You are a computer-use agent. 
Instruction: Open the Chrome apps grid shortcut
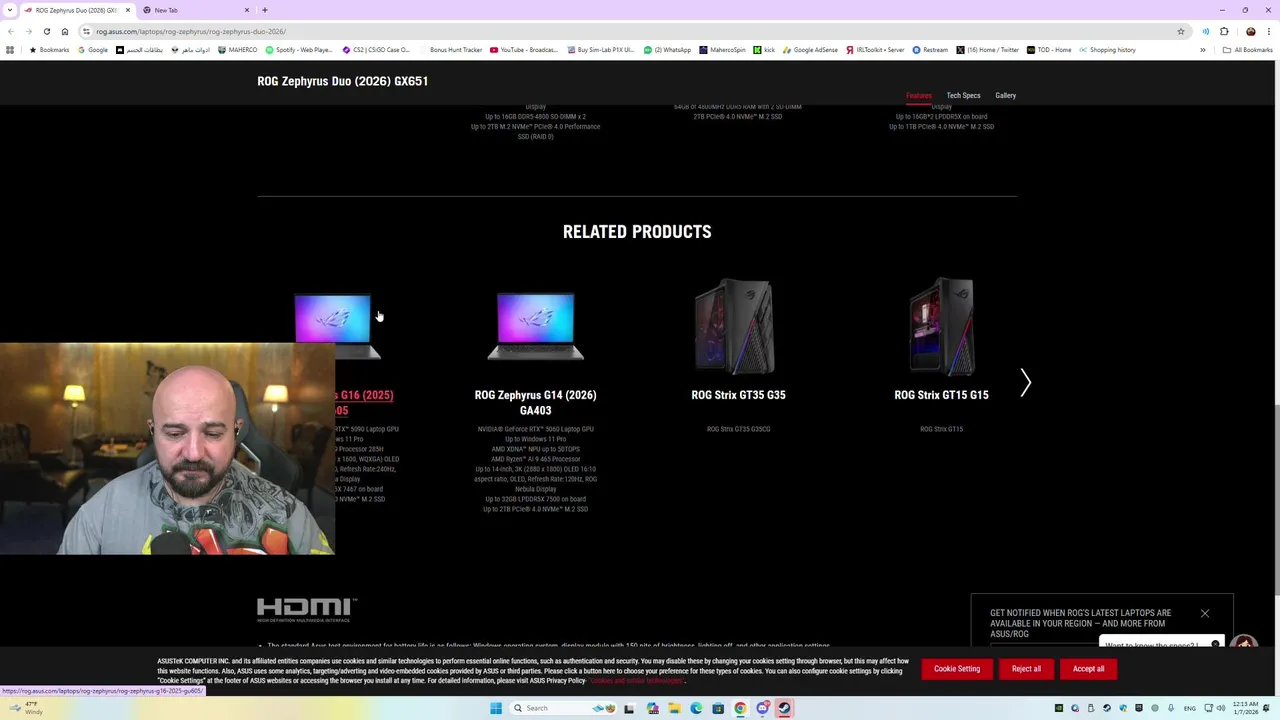(x=10, y=50)
